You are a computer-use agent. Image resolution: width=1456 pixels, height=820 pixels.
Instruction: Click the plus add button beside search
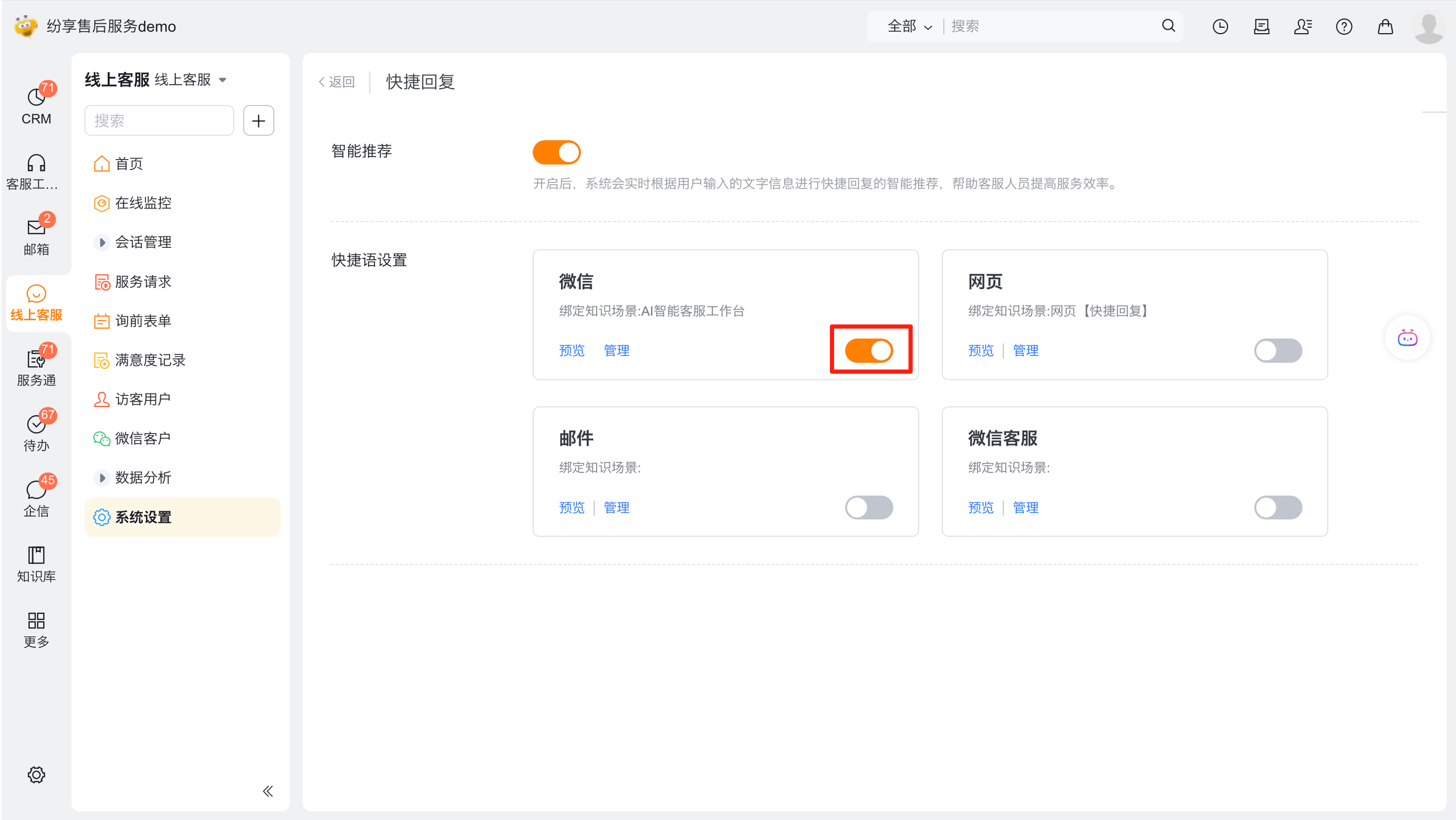pyautogui.click(x=258, y=120)
